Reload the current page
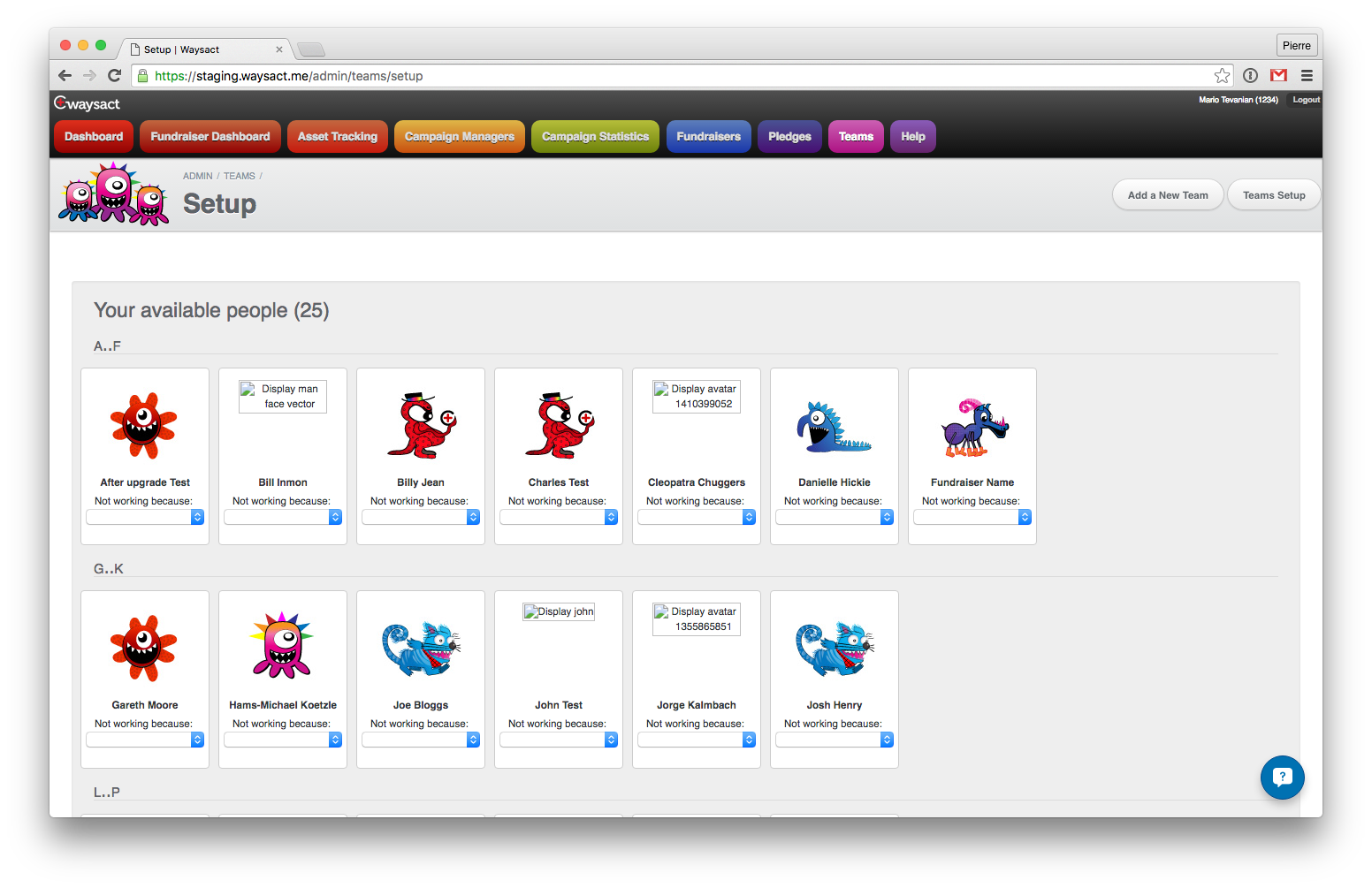 [x=114, y=76]
